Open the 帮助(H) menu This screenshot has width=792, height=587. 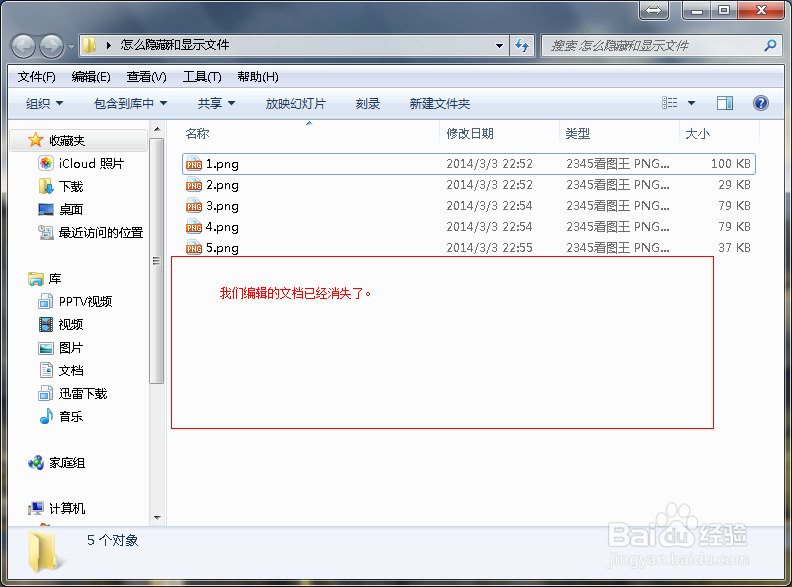258,77
